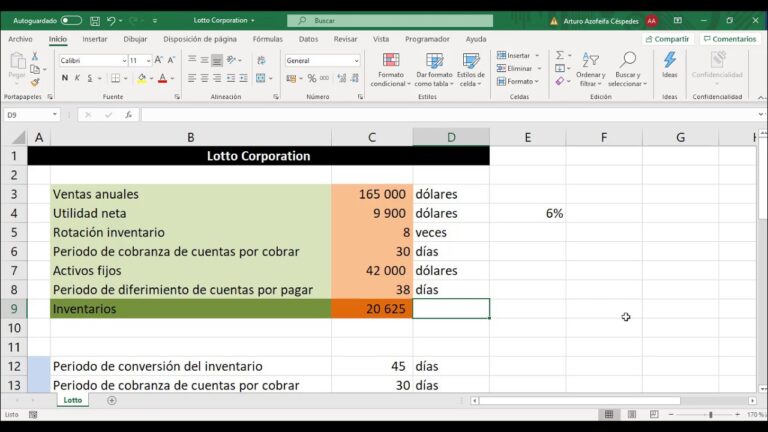Screen dimensions: 768x432
Task: Decrease font size with small A icon
Action: click(x=171, y=60)
